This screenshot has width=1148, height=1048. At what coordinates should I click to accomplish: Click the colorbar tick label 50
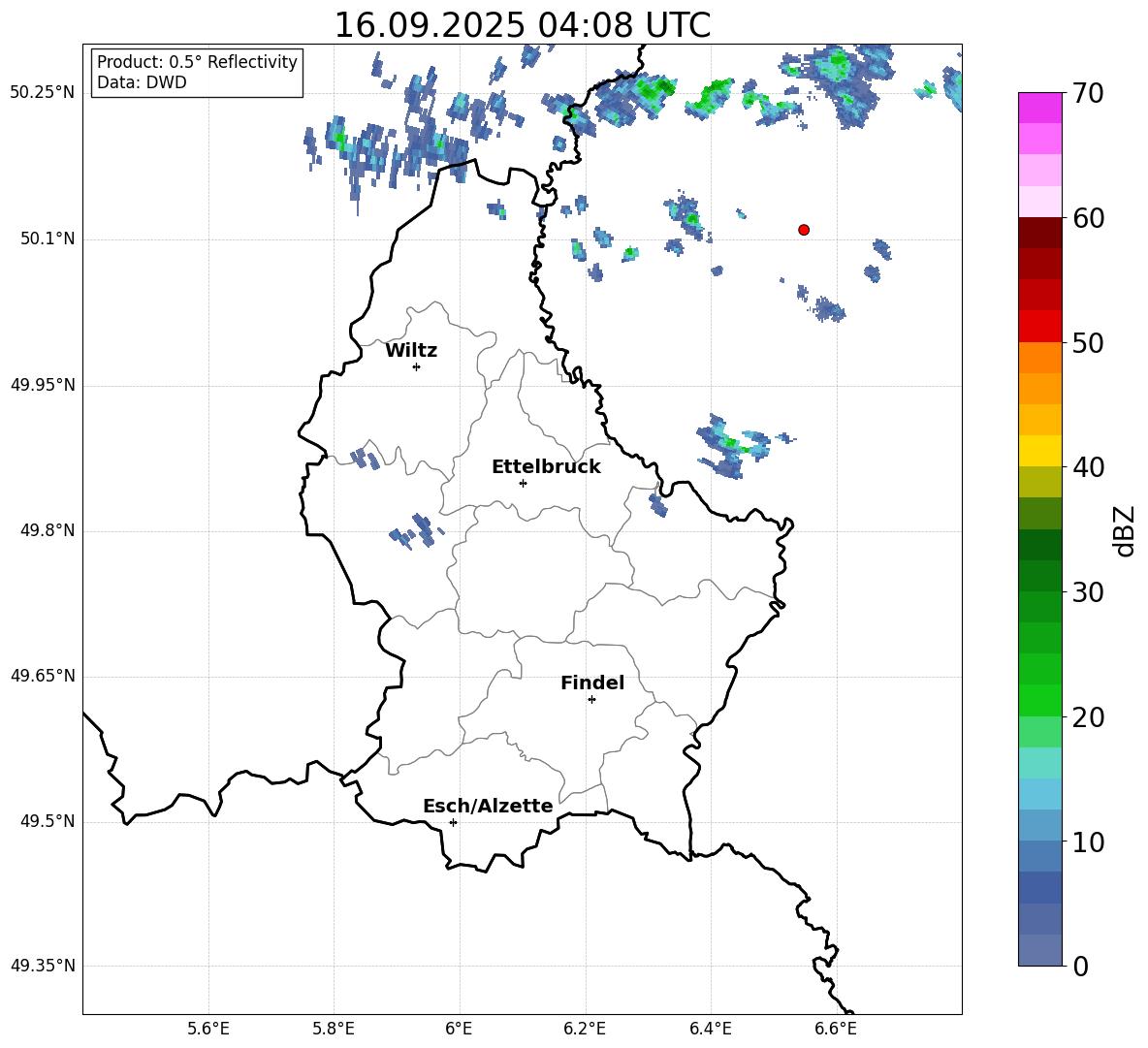click(1088, 342)
